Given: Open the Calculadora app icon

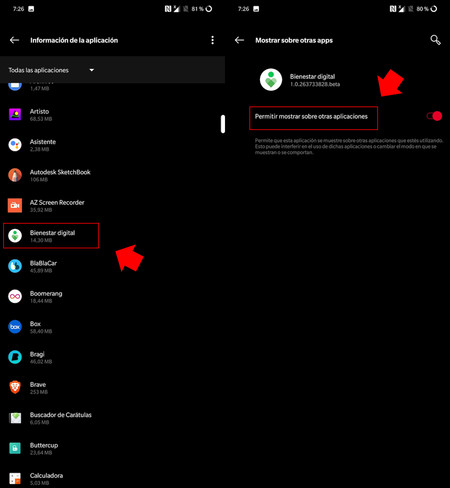Looking at the screenshot, I should [x=15, y=479].
